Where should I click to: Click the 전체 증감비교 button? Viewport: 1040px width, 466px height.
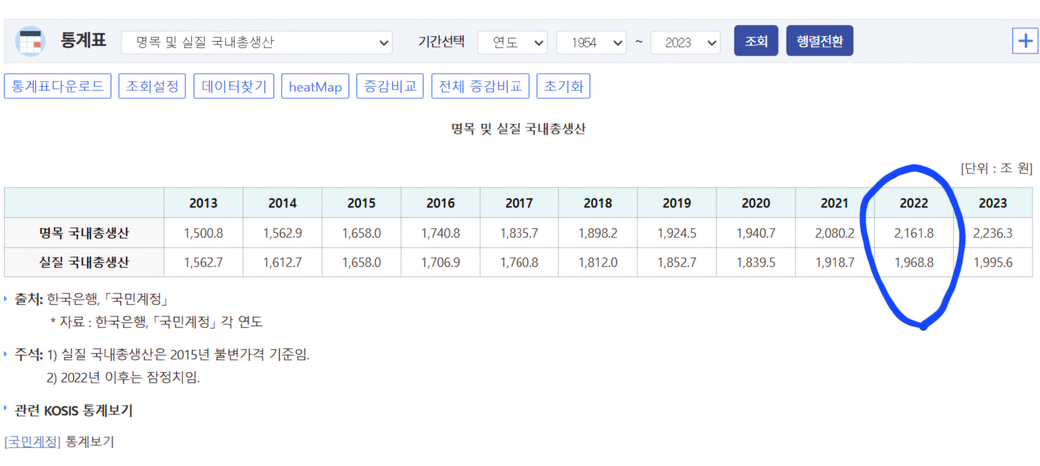point(480,86)
